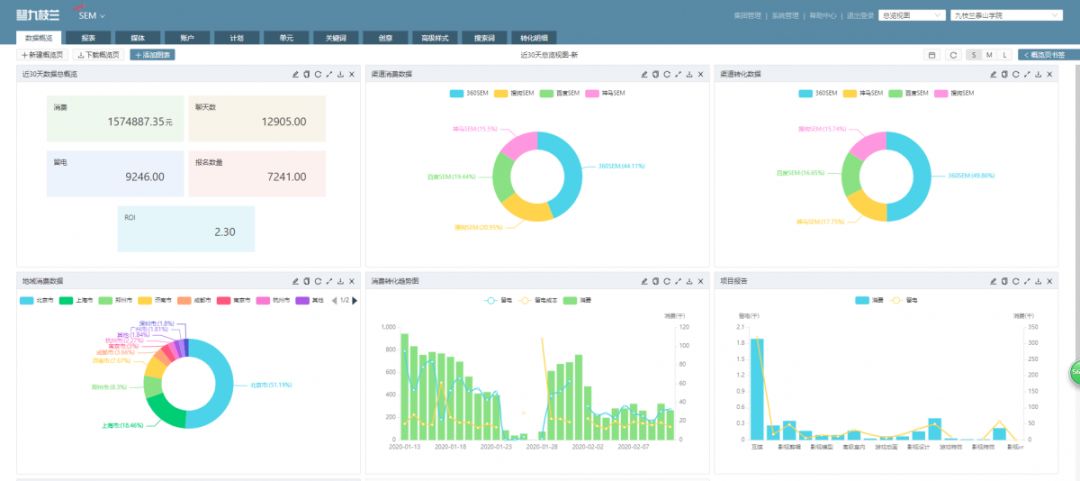Toggle 百度SEM legend in 渠道消费数据 chart
Screen dimensions: 1080x481
(x=559, y=93)
